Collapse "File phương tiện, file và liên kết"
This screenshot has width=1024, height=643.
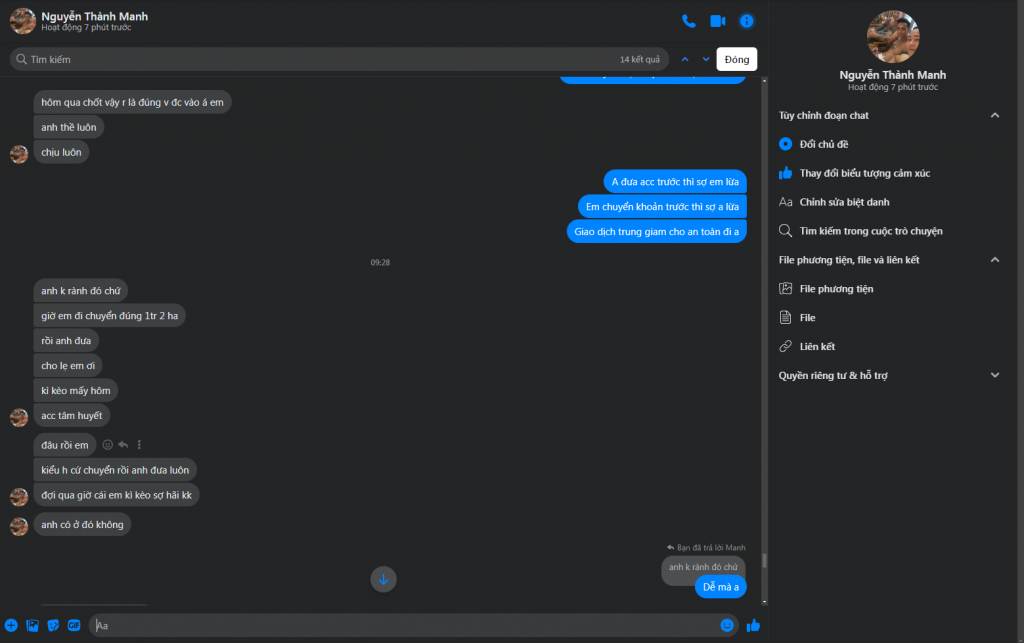(x=994, y=260)
